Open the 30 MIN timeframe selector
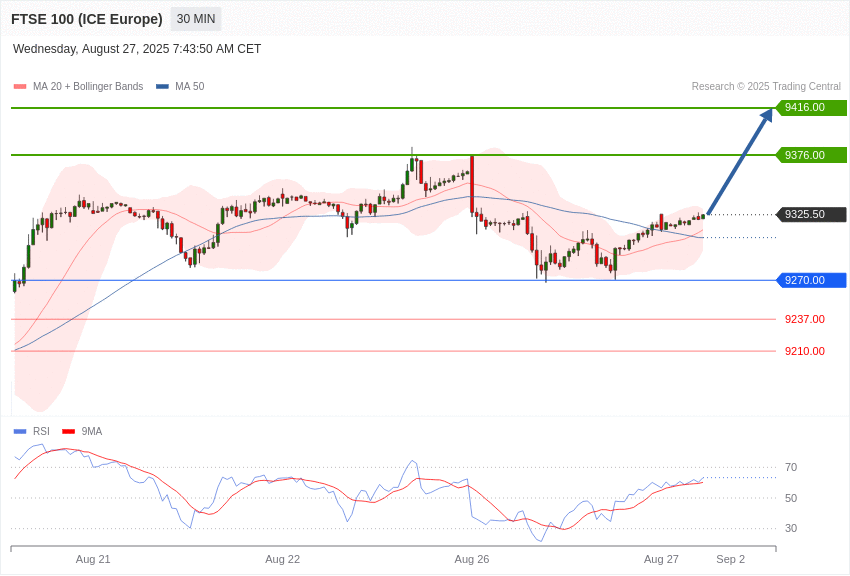Screen dimensions: 850x576 tap(195, 18)
